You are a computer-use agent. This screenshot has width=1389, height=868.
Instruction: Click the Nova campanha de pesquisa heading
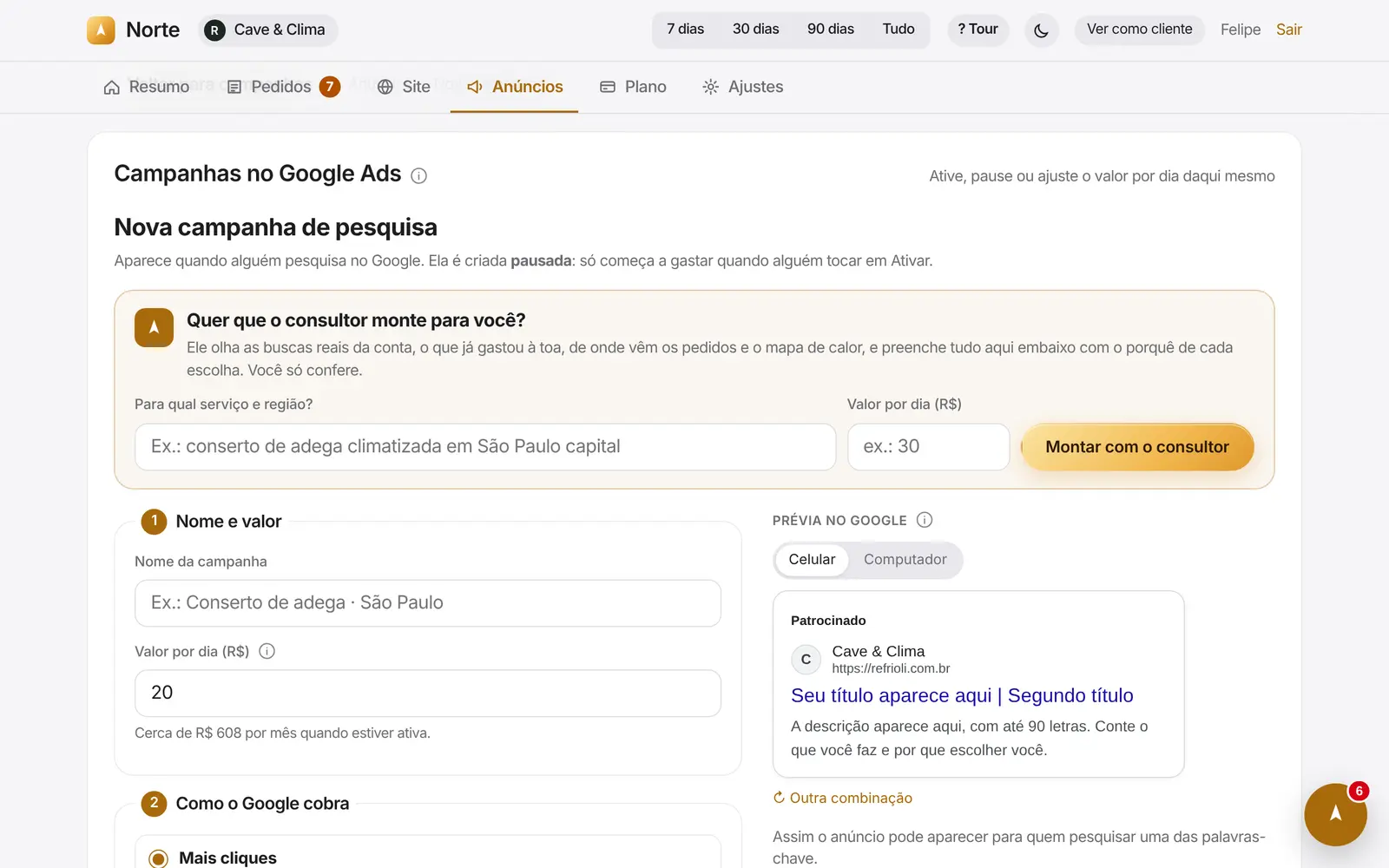[x=276, y=227]
